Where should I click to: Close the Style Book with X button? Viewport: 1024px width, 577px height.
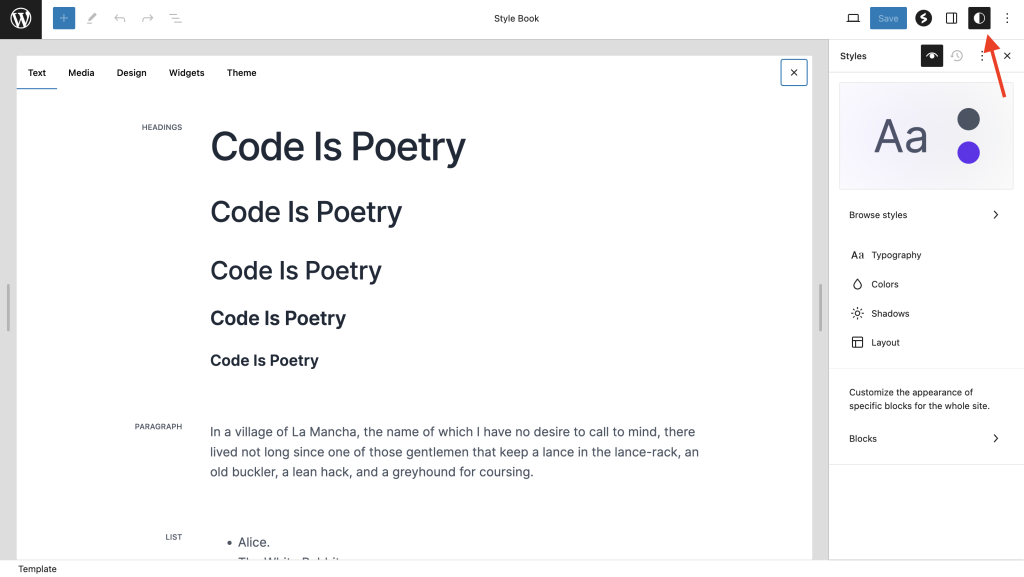pyautogui.click(x=794, y=72)
